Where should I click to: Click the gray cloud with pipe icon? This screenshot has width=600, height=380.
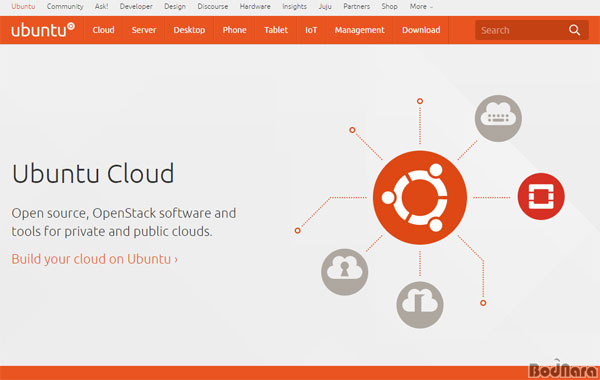tap(420, 305)
